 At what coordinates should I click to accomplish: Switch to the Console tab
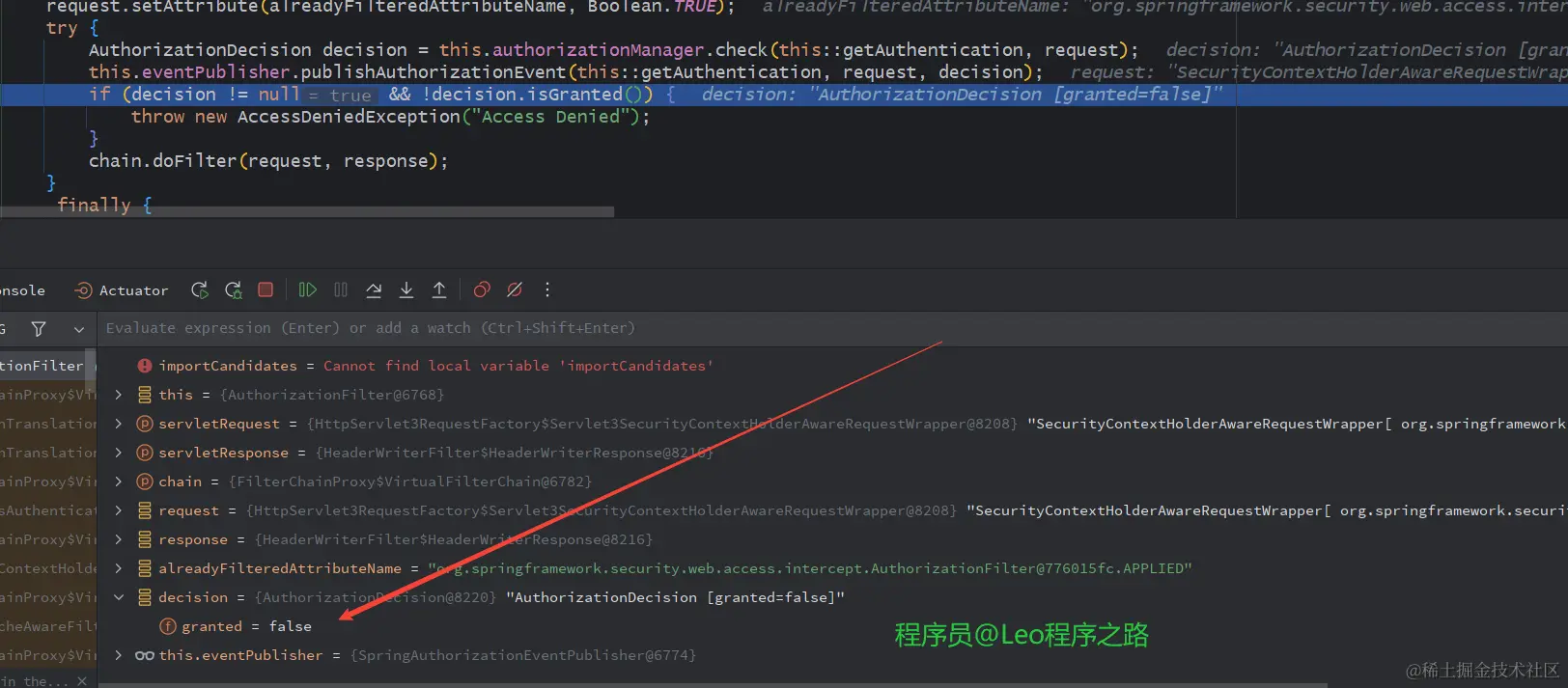click(x=21, y=290)
